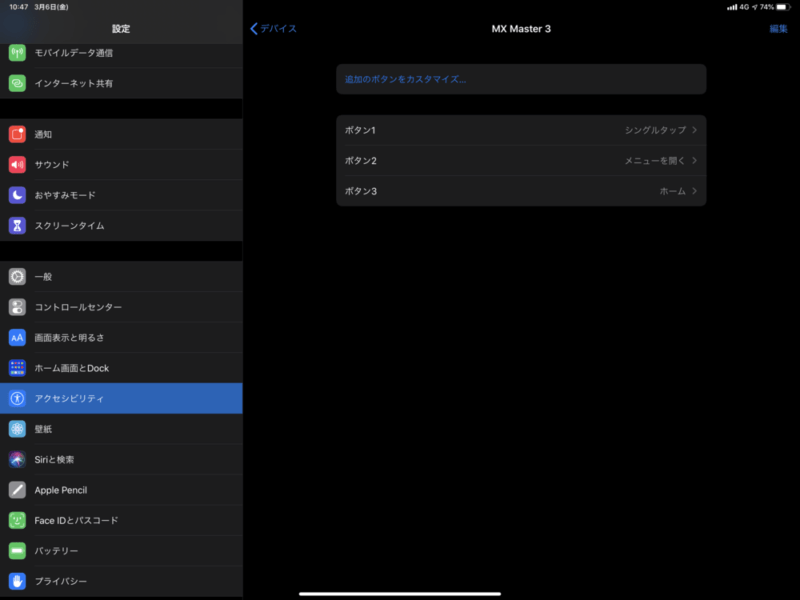Open おやすみモード settings
This screenshot has width=800, height=600.
pos(121,195)
